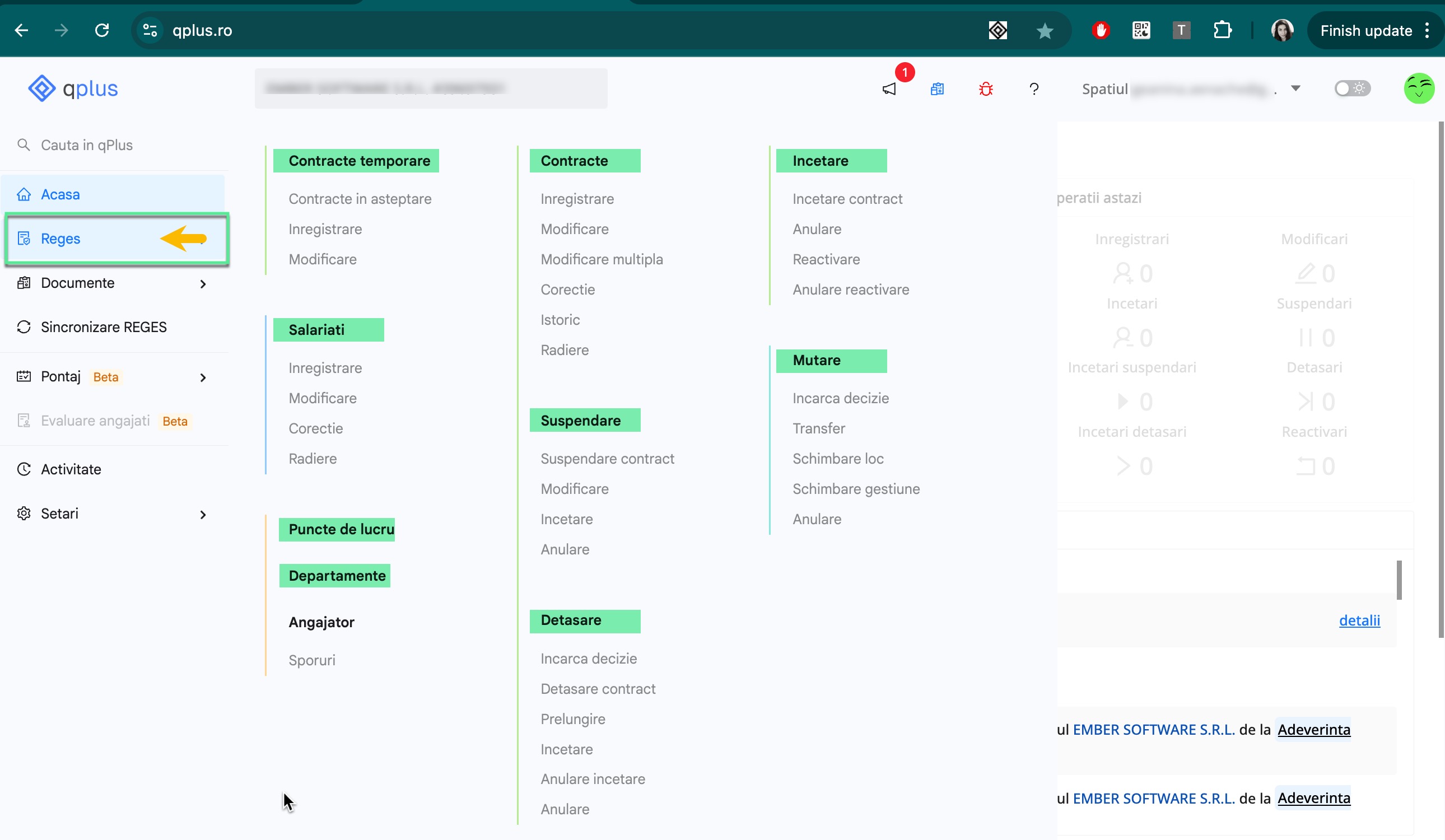
Task: Select Schimbare loc option
Action: coord(838,458)
